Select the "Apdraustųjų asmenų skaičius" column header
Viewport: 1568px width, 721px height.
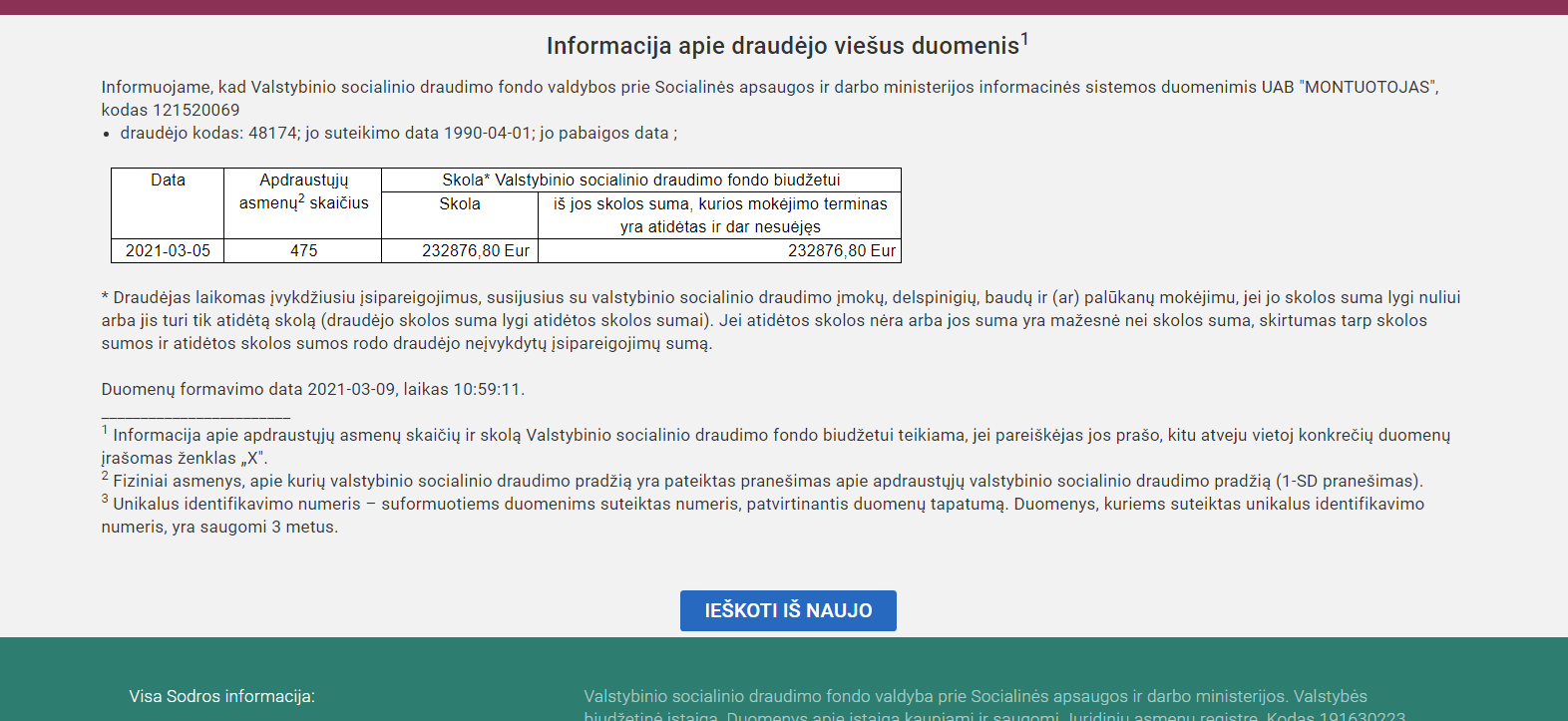(303, 191)
